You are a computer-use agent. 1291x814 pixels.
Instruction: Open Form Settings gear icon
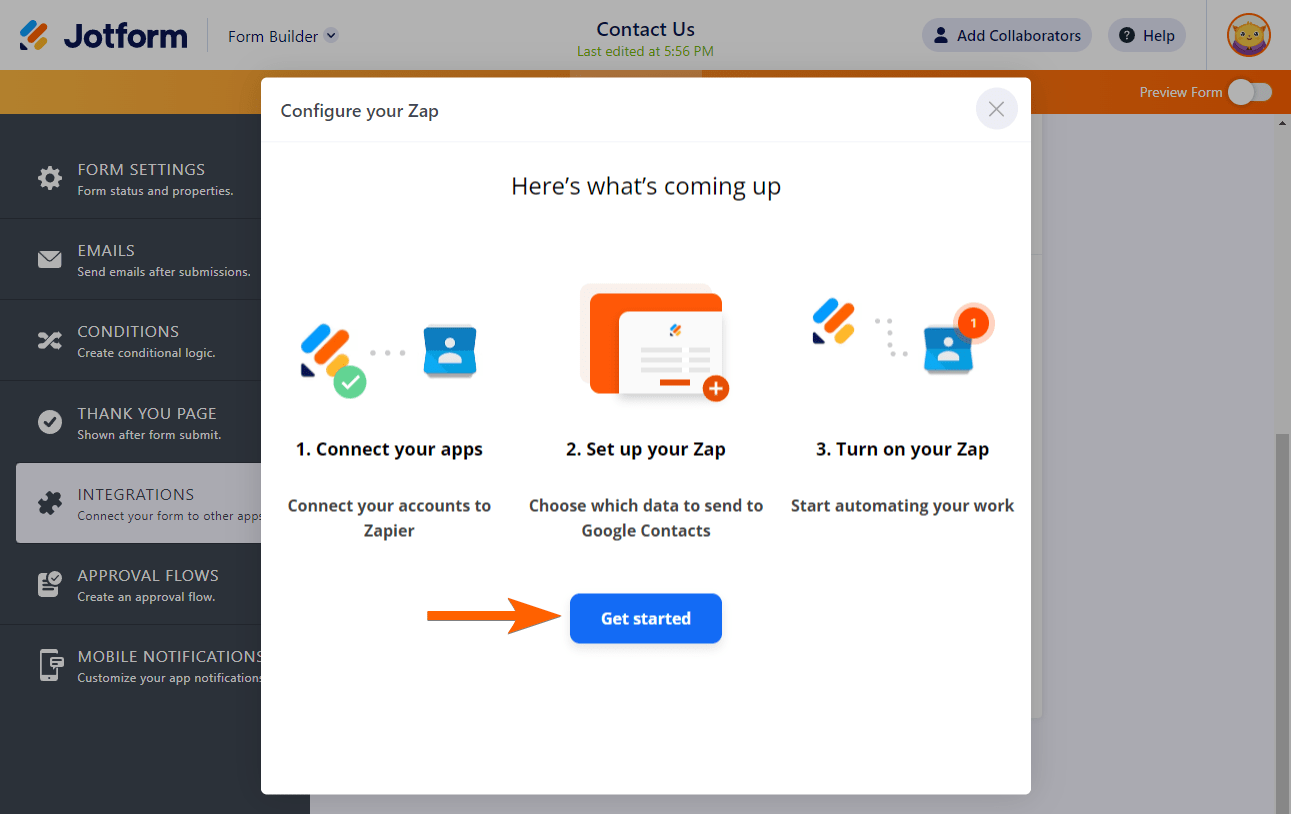50,178
